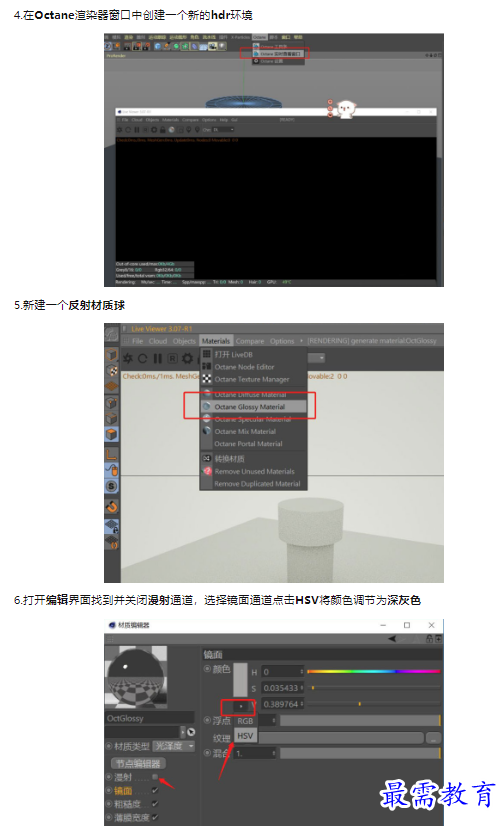504x826 pixels.
Task: Click the animation dot beside 浮点
Action: coord(207,720)
